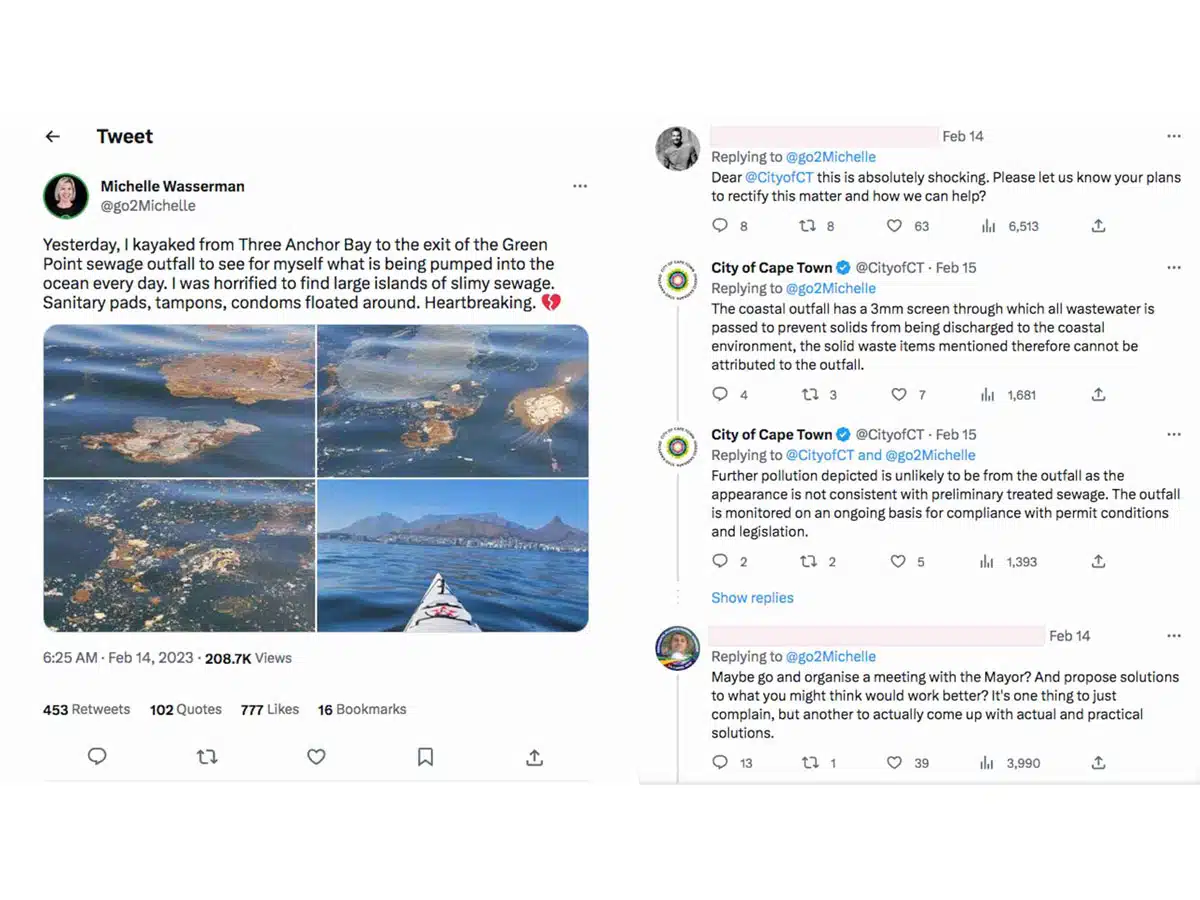Expand the Show replies link
Viewport: 1200px width, 900px height.
[x=752, y=598]
